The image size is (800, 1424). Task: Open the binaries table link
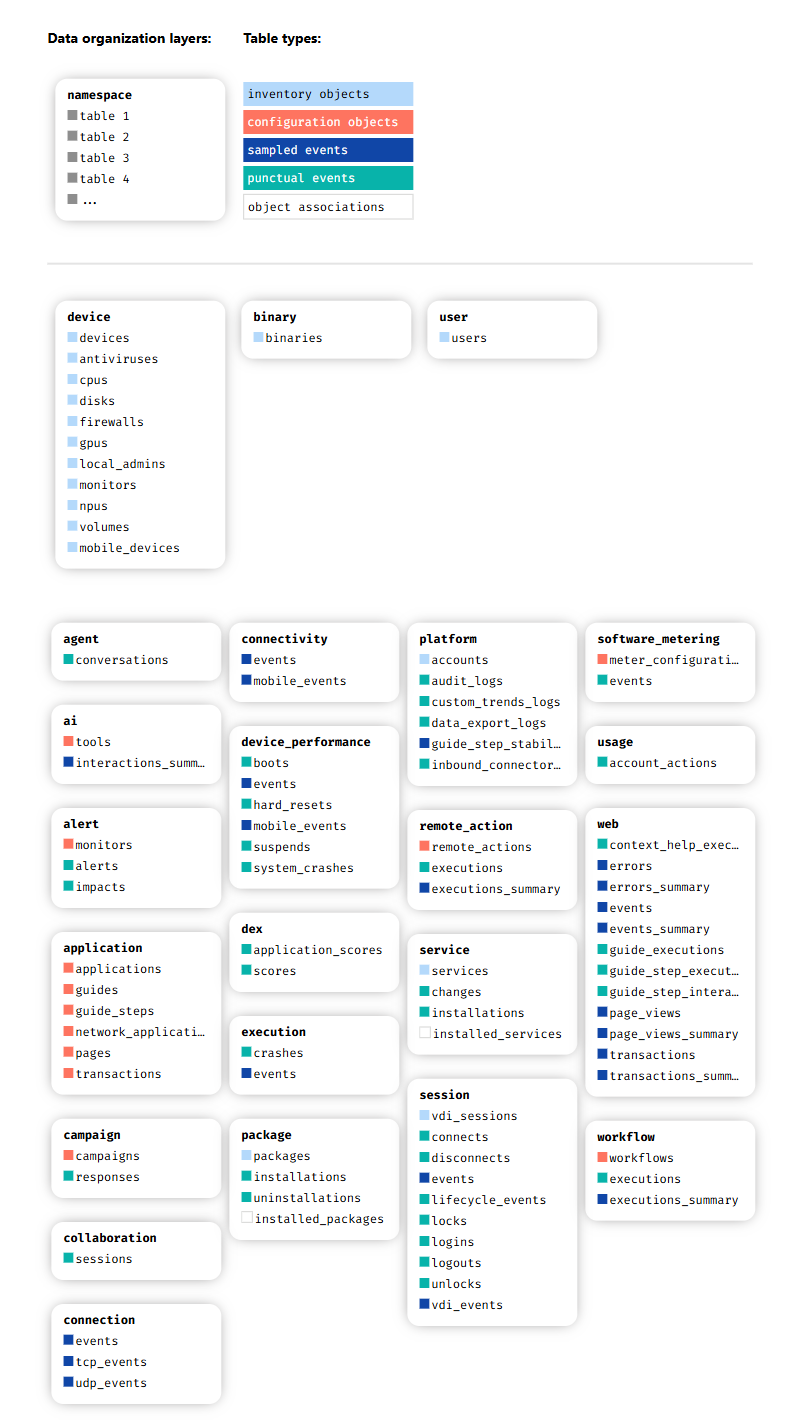coord(294,338)
